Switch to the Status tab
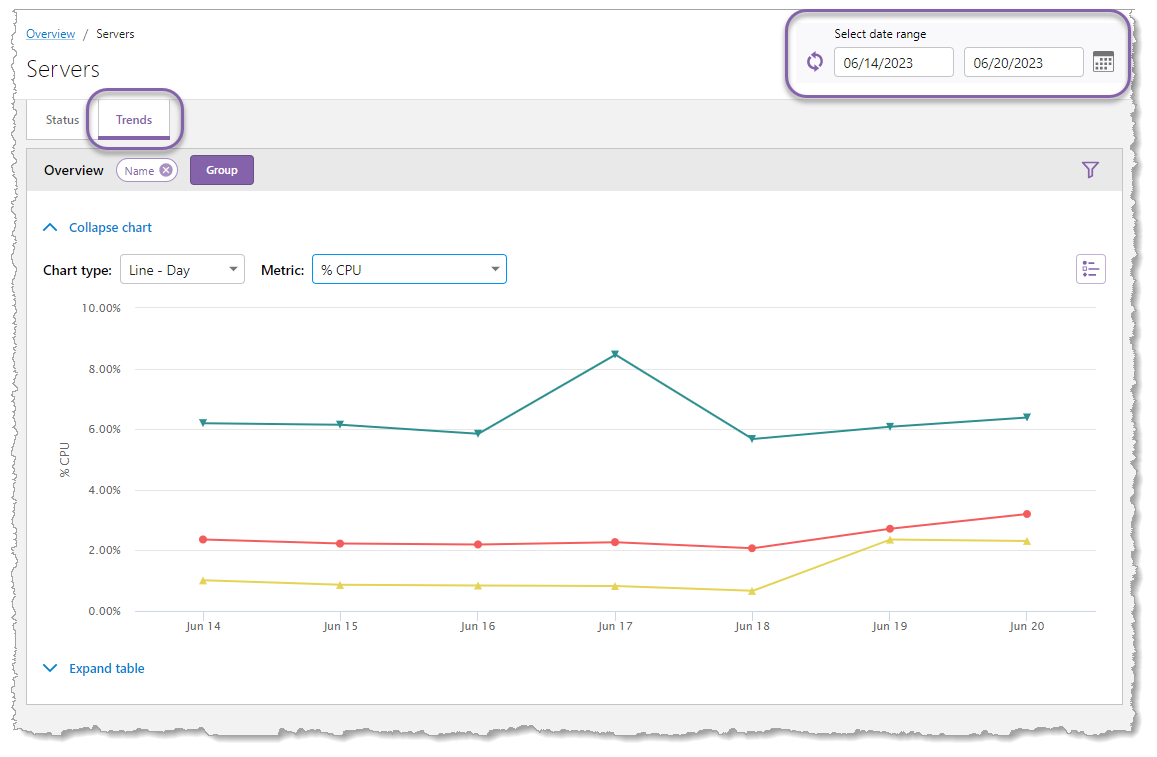Screen dimensions: 1157x757 tap(61, 119)
